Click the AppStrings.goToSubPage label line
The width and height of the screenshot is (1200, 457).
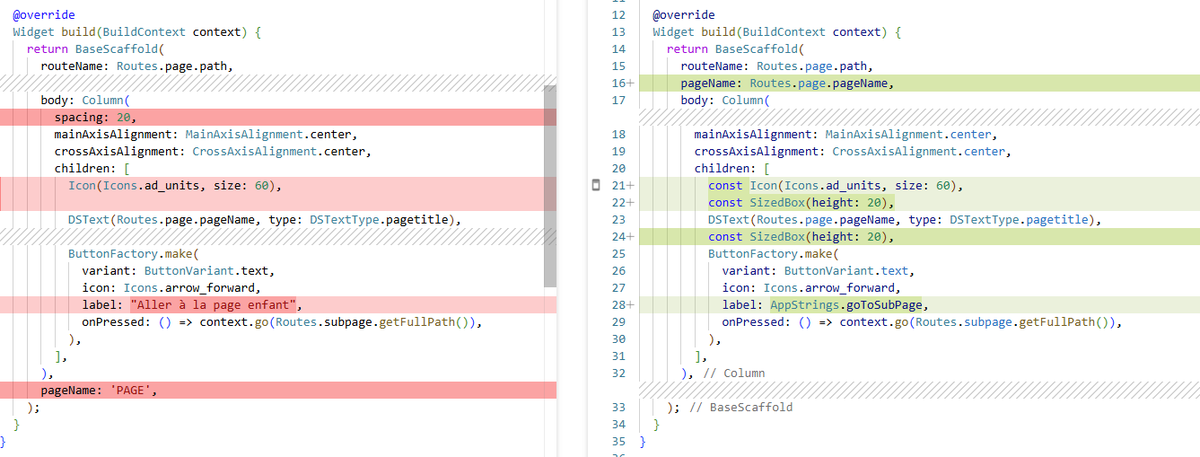click(919, 305)
